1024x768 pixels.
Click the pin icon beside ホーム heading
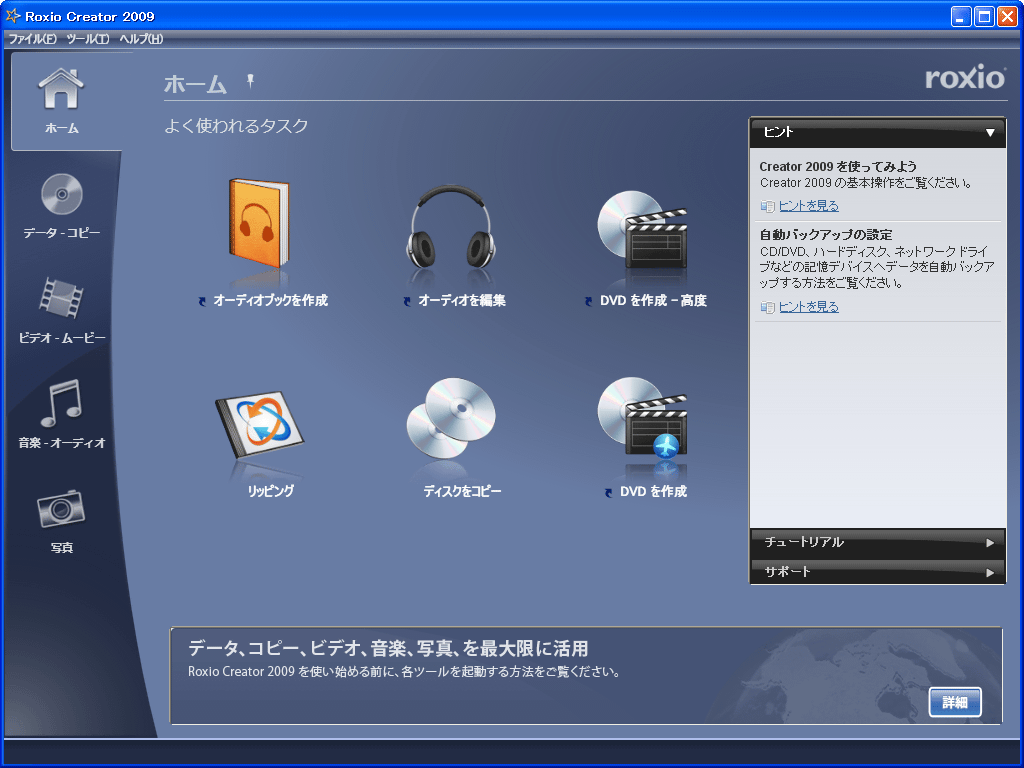tap(250, 81)
